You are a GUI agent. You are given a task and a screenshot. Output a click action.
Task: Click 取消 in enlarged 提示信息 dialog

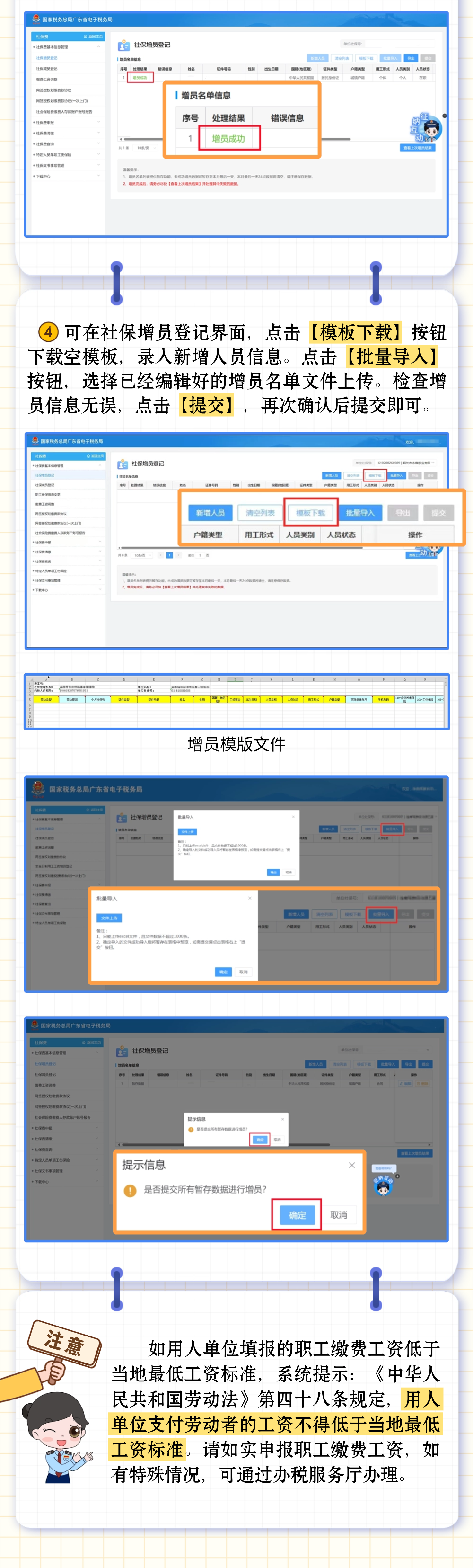(x=339, y=1215)
